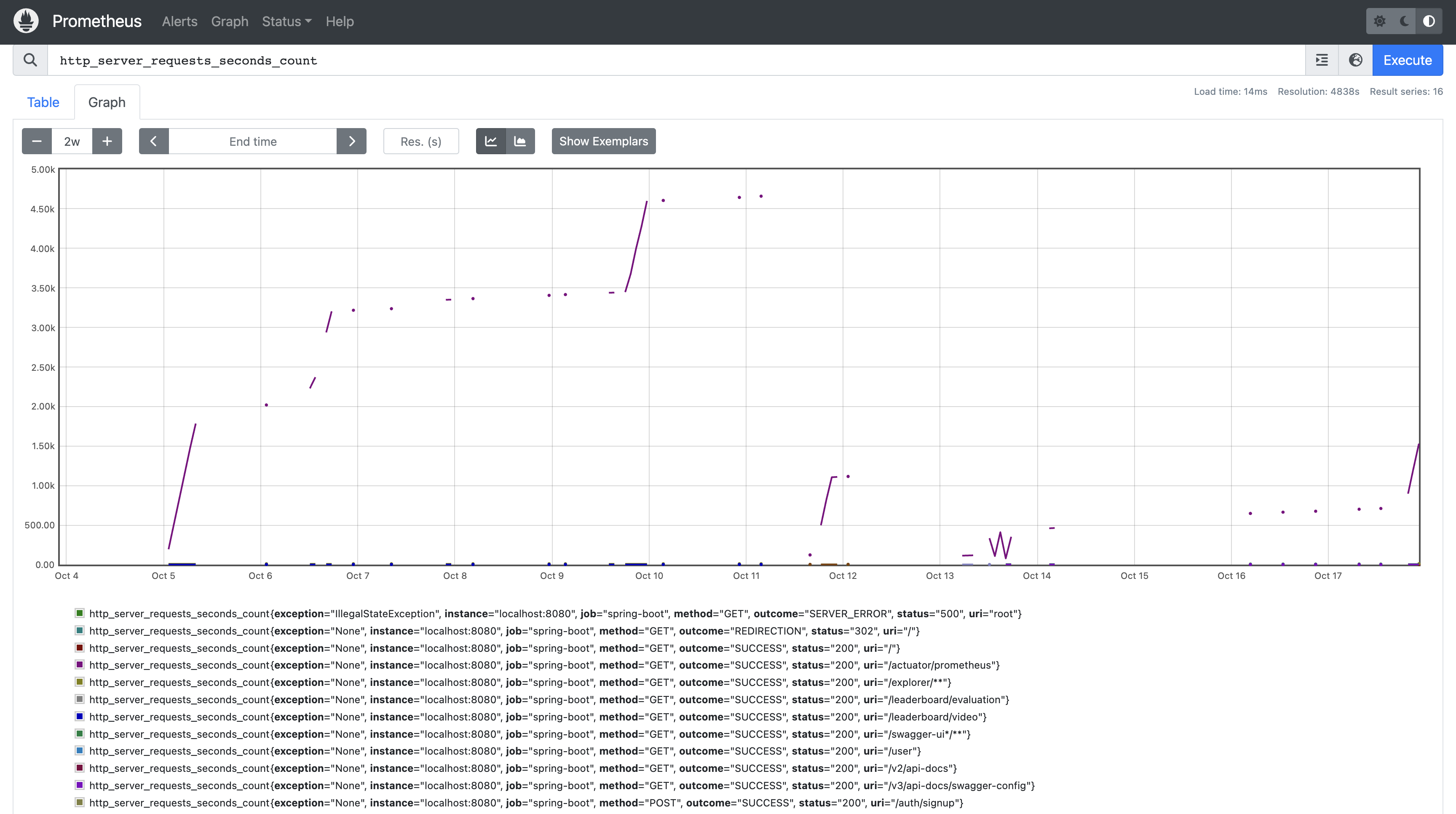The width and height of the screenshot is (1456, 814).
Task: Decrease time range with minus button
Action: [37, 141]
